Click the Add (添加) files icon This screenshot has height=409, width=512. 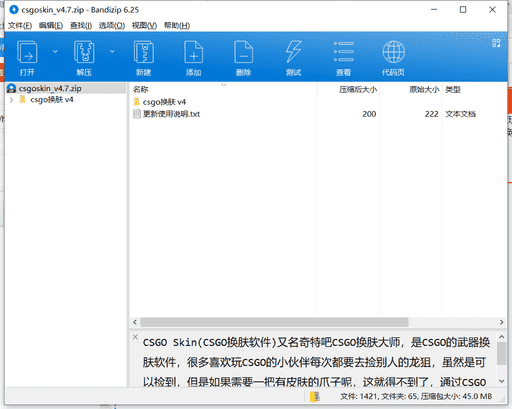pyautogui.click(x=193, y=52)
